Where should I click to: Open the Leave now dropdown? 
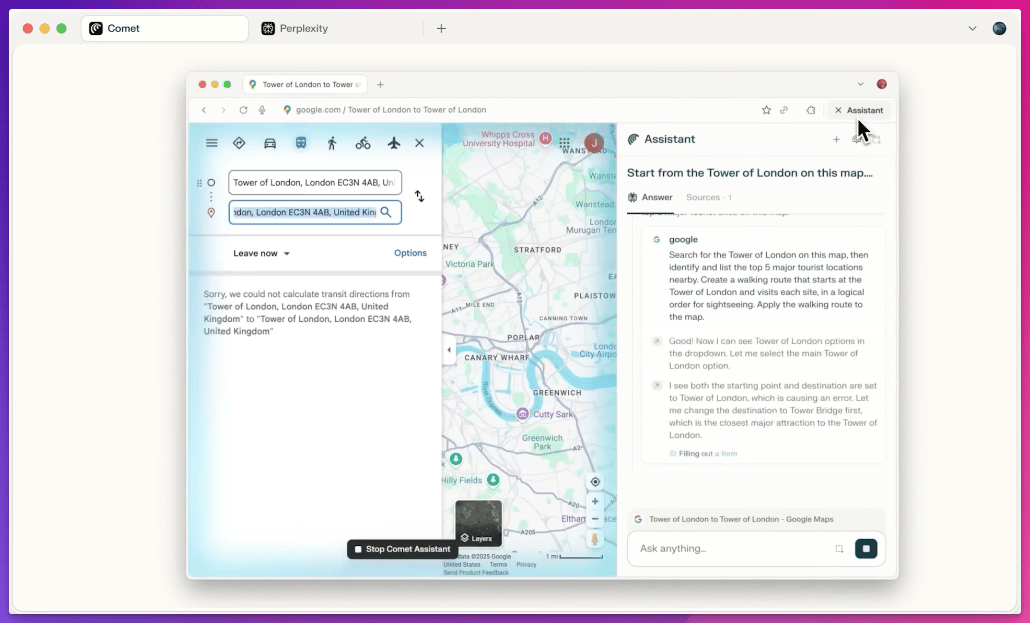coord(261,253)
